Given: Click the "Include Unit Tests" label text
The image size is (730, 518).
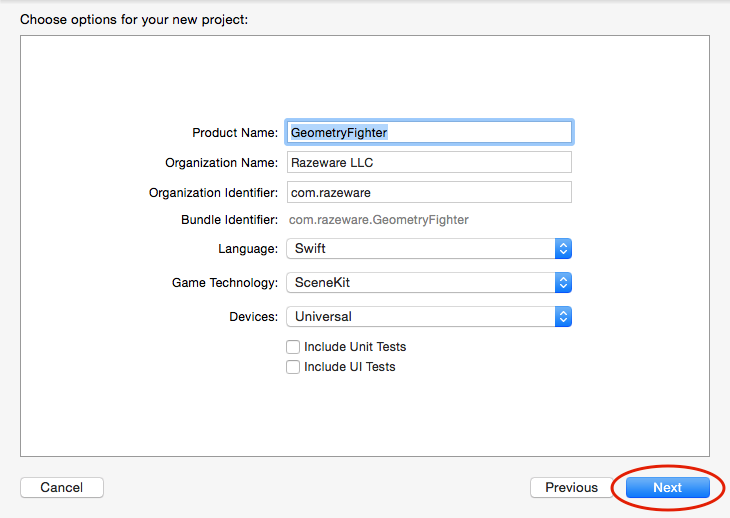Looking at the screenshot, I should point(355,347).
